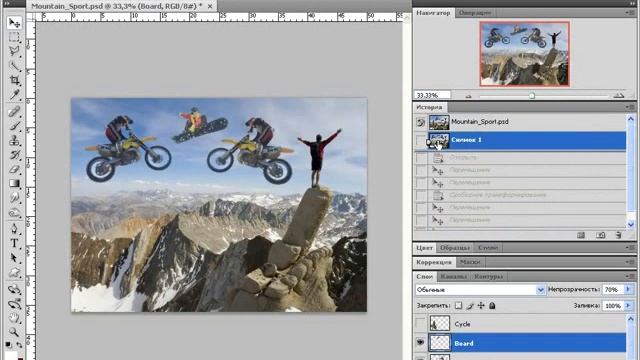Click zoom out icon in Navigator

click(x=469, y=96)
